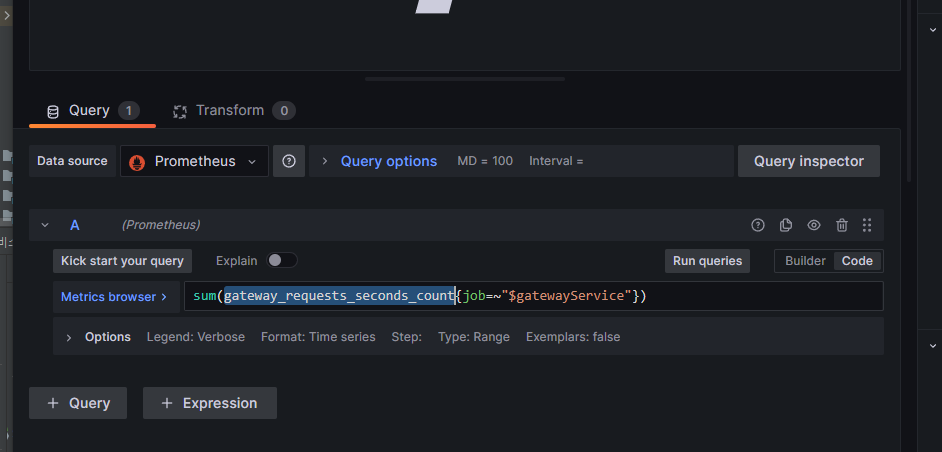Toggle the Explain switch

click(282, 260)
